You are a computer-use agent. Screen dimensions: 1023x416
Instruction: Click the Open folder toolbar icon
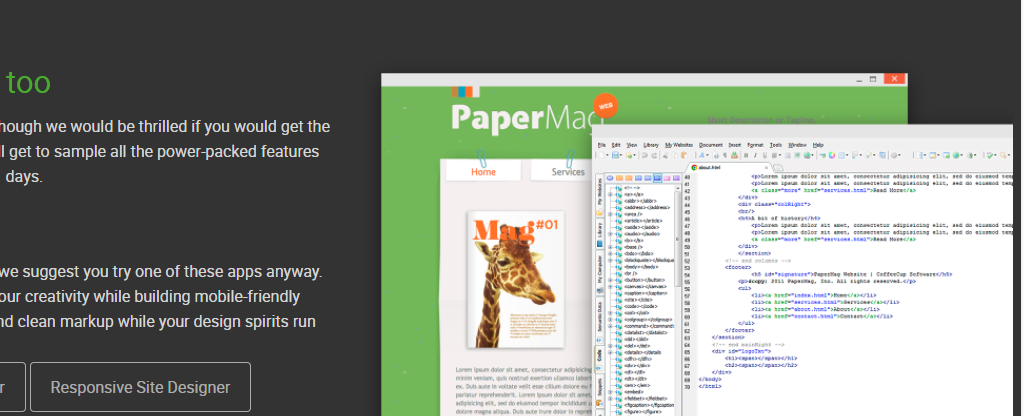tap(629, 155)
